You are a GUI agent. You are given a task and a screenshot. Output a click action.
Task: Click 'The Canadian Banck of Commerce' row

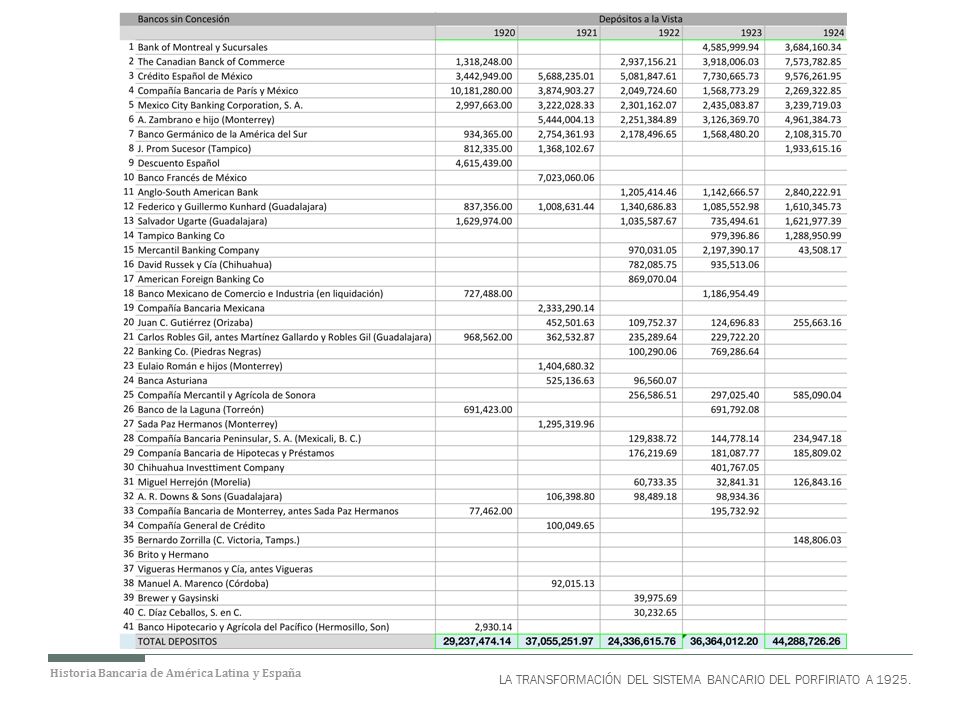[211, 62]
